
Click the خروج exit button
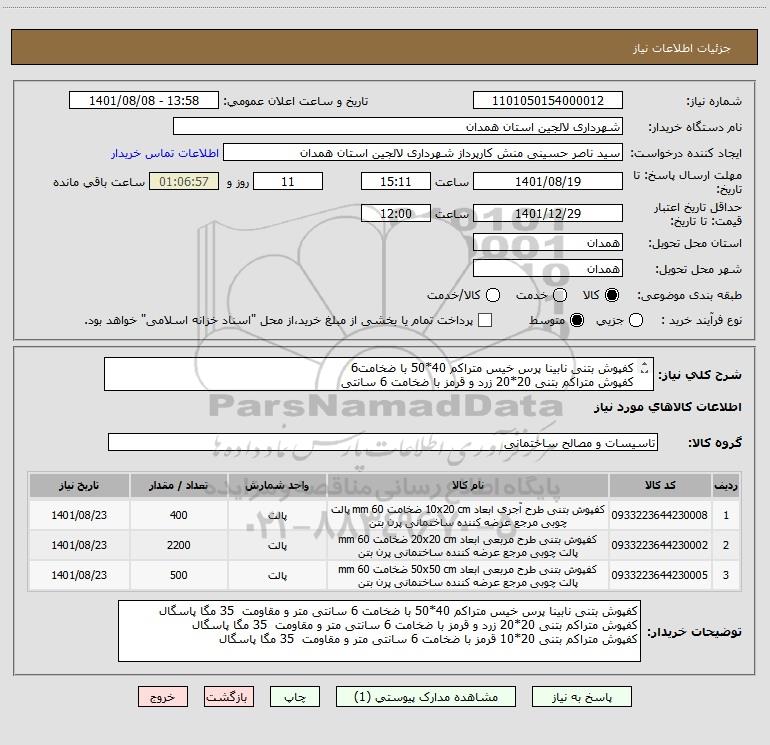tap(163, 697)
